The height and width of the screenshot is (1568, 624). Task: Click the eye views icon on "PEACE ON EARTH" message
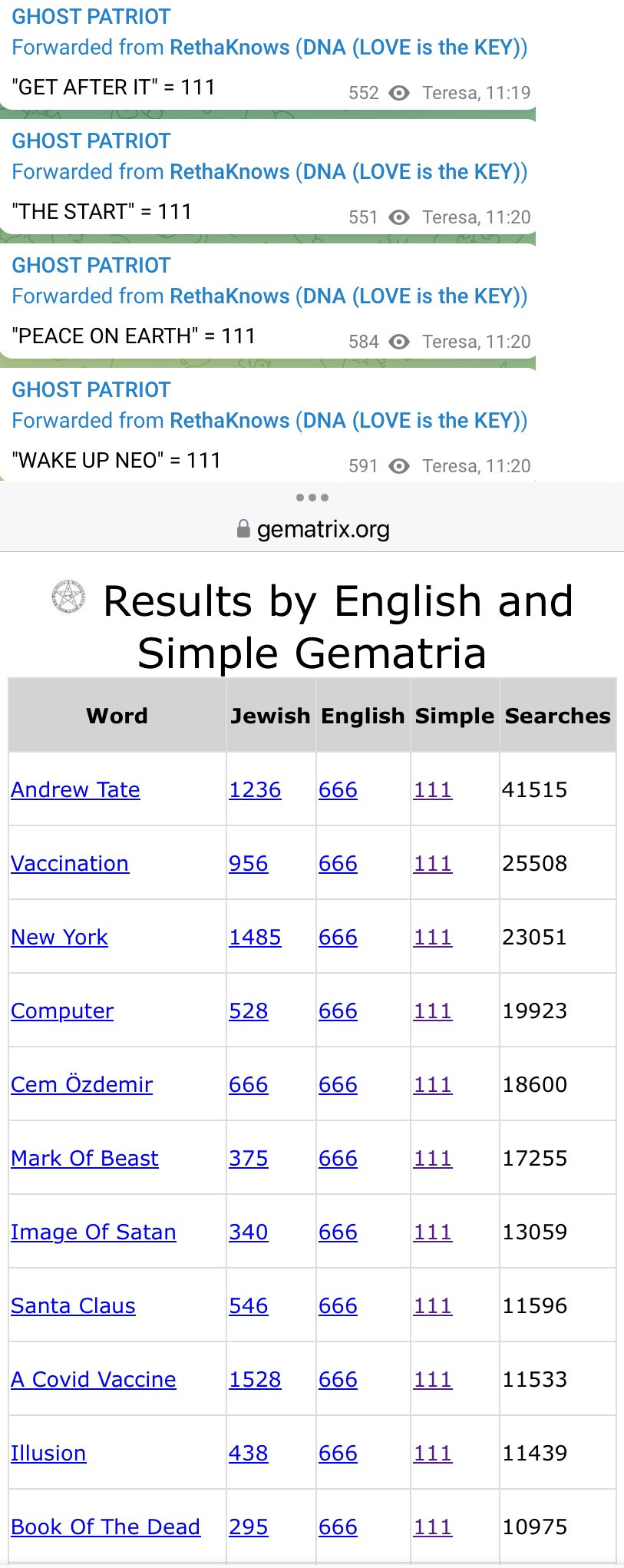pos(399,342)
